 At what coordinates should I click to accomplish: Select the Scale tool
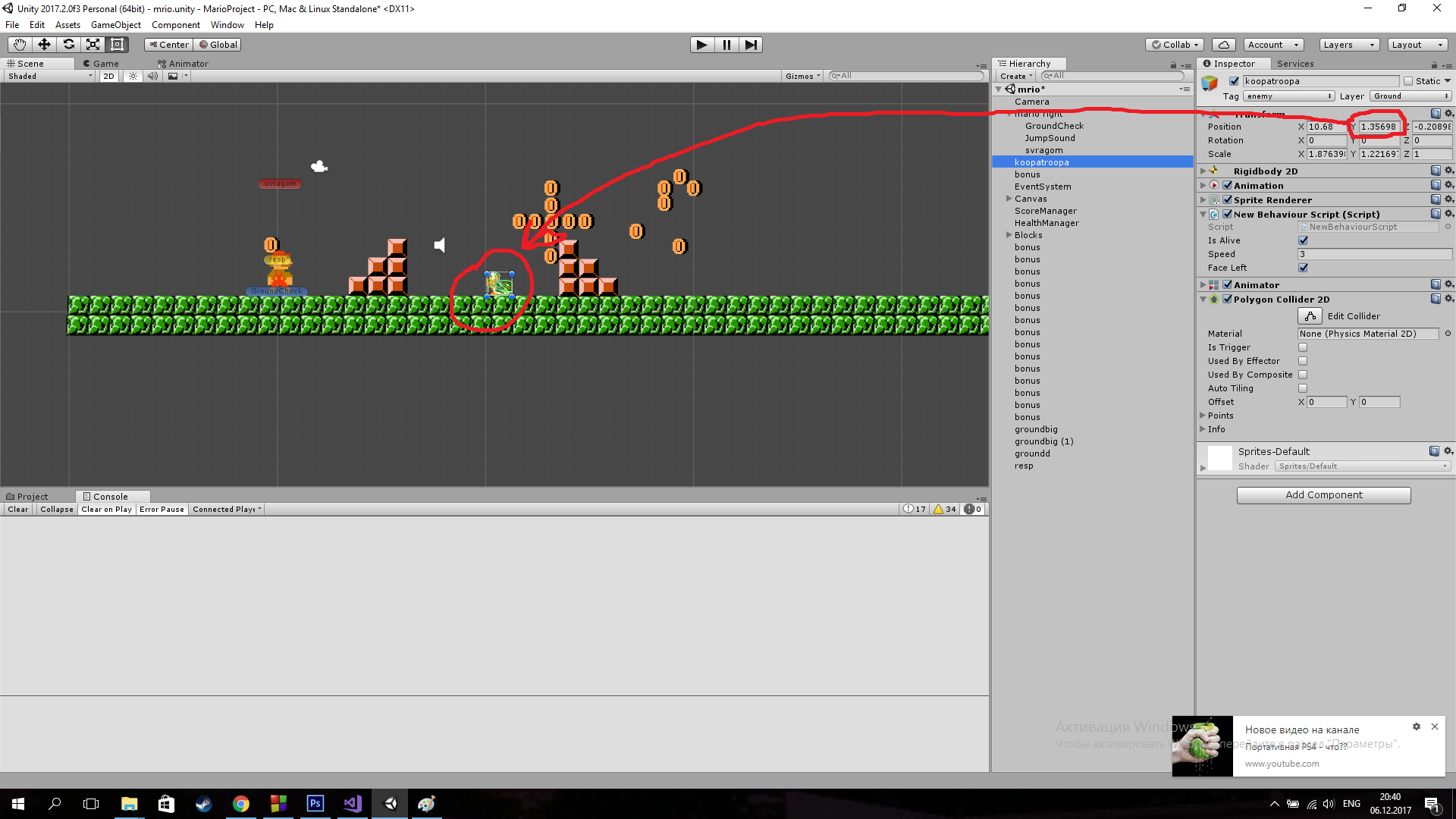click(x=93, y=45)
